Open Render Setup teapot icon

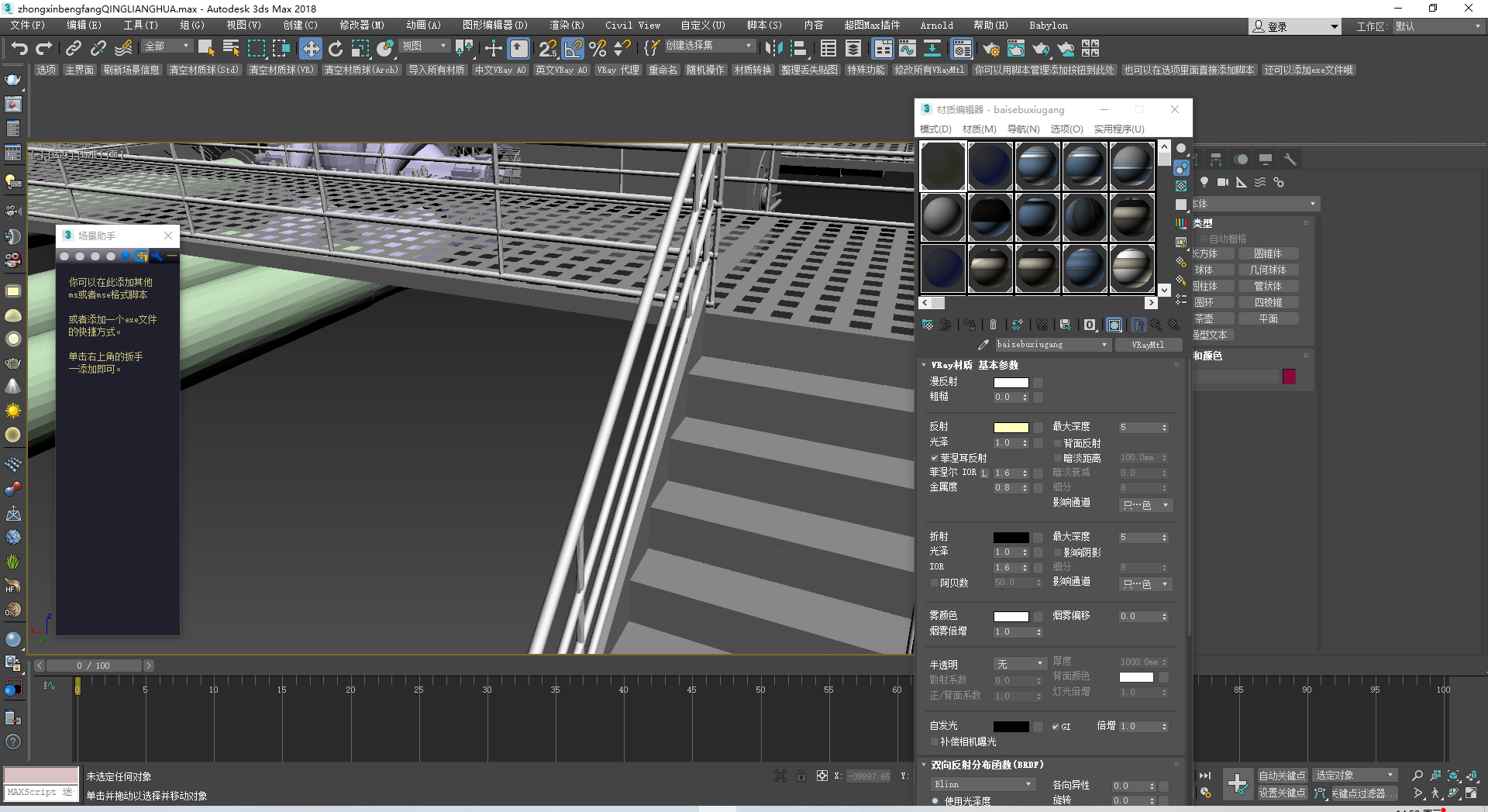(x=991, y=49)
